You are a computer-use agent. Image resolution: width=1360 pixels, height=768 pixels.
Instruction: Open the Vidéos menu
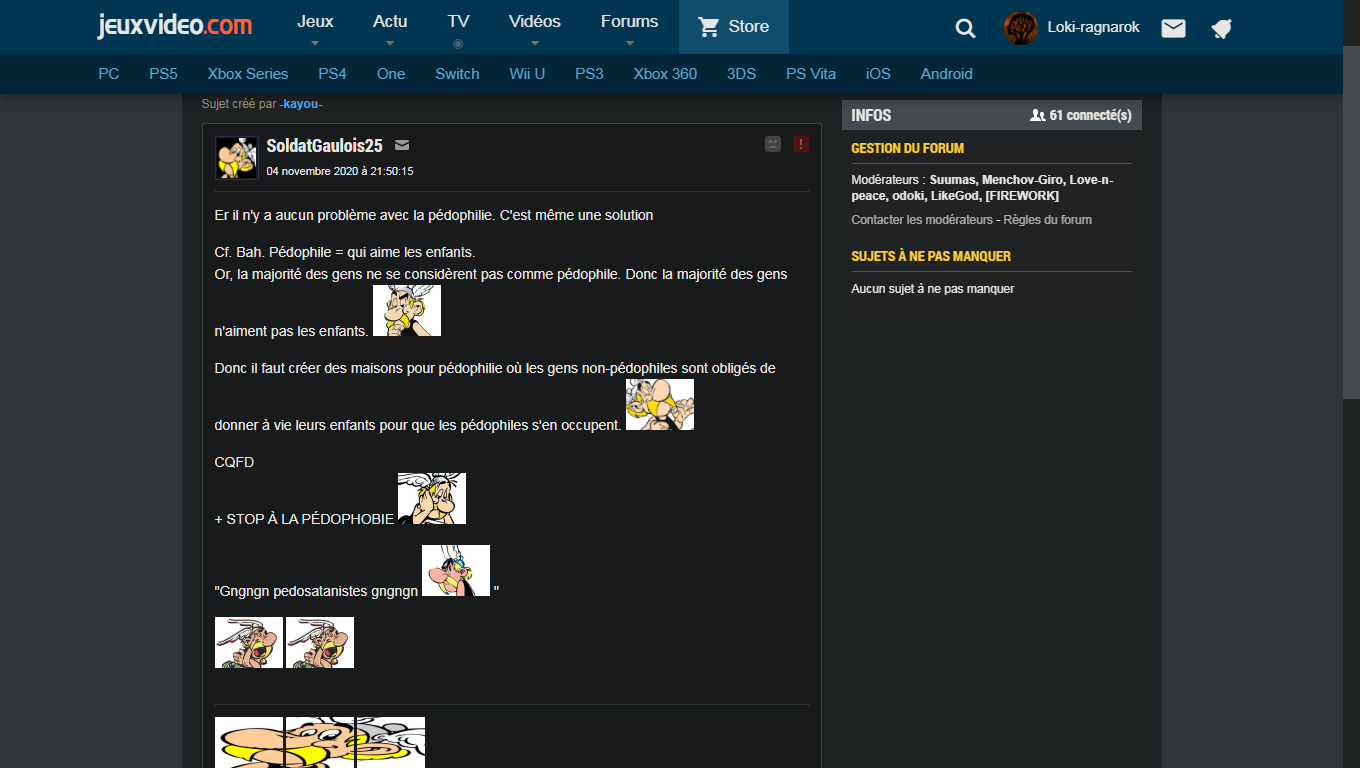pyautogui.click(x=535, y=21)
